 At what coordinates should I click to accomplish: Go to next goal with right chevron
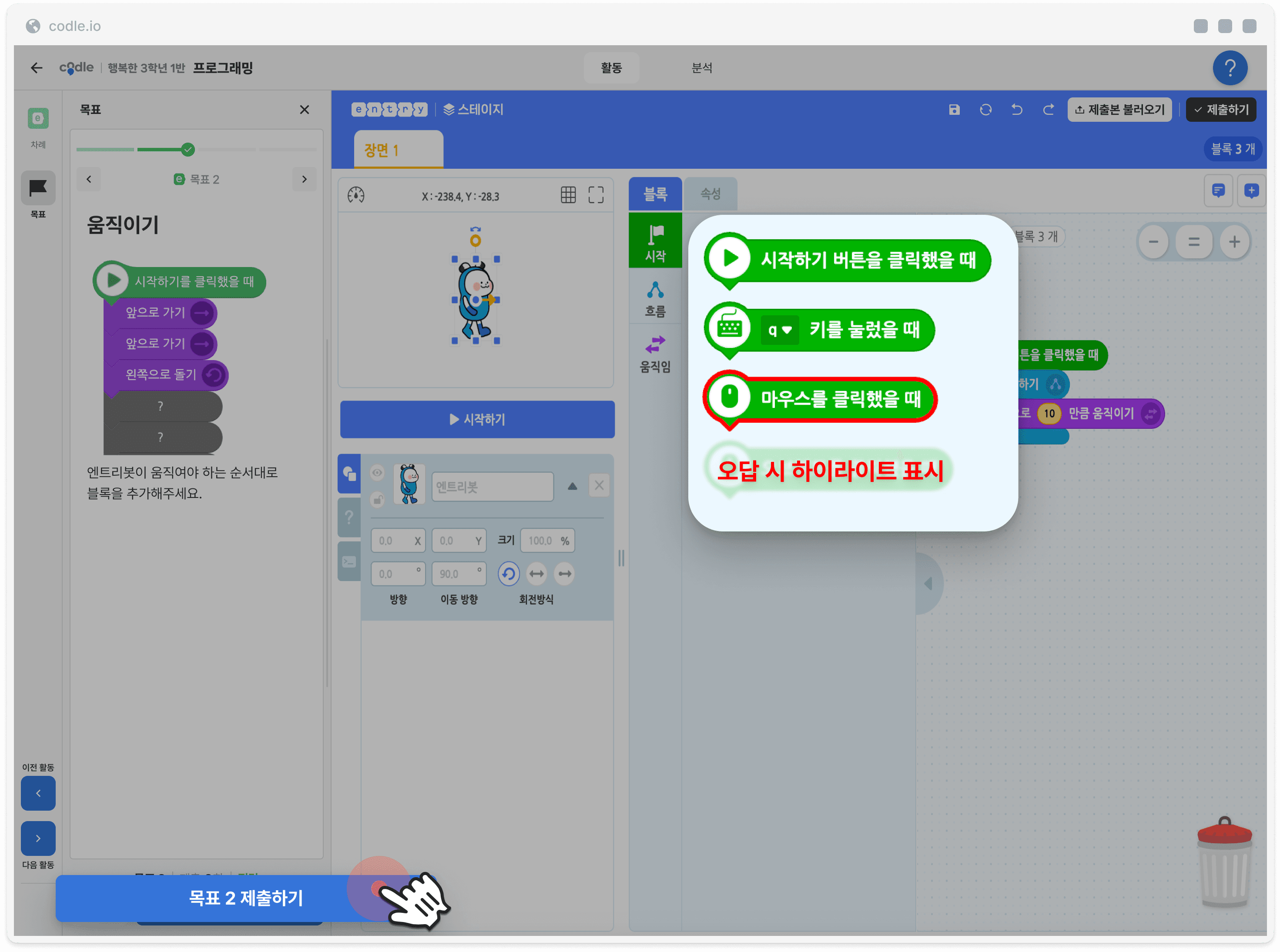304,179
